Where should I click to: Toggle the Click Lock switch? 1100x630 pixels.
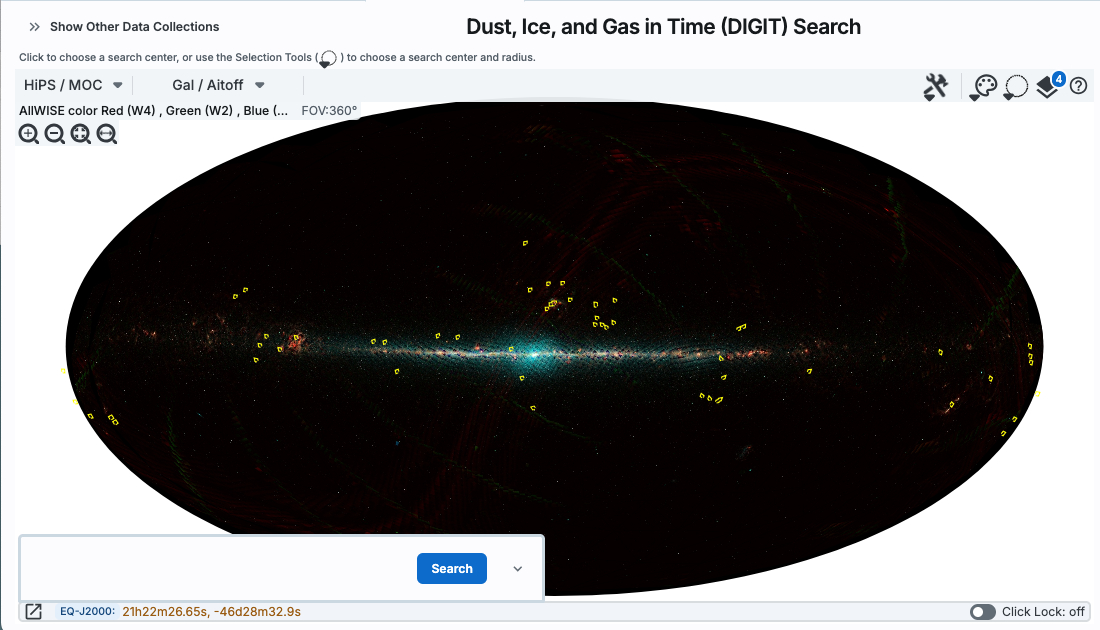pos(982,612)
